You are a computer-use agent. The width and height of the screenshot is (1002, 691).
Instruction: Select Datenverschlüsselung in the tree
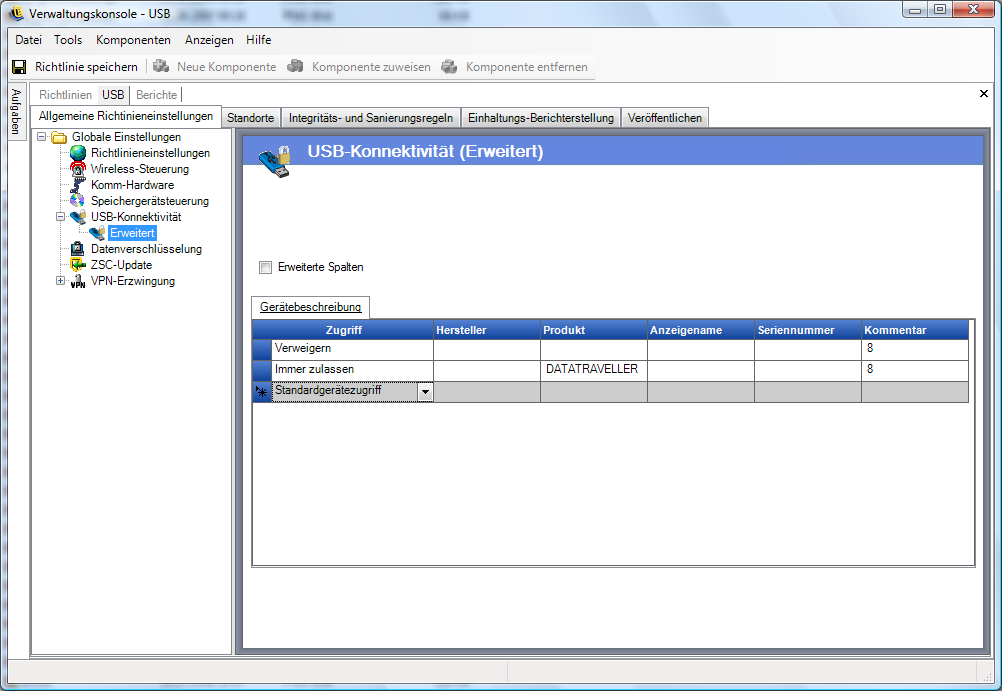[146, 249]
